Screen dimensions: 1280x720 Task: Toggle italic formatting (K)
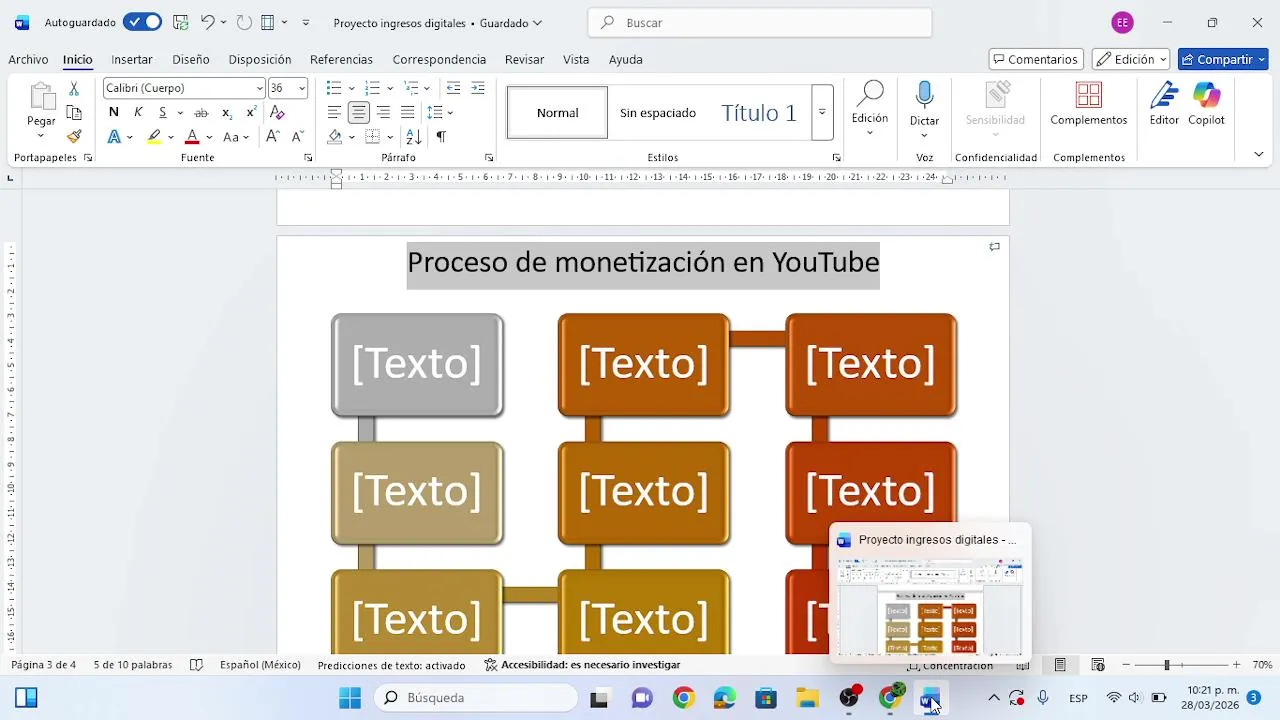click(x=138, y=112)
